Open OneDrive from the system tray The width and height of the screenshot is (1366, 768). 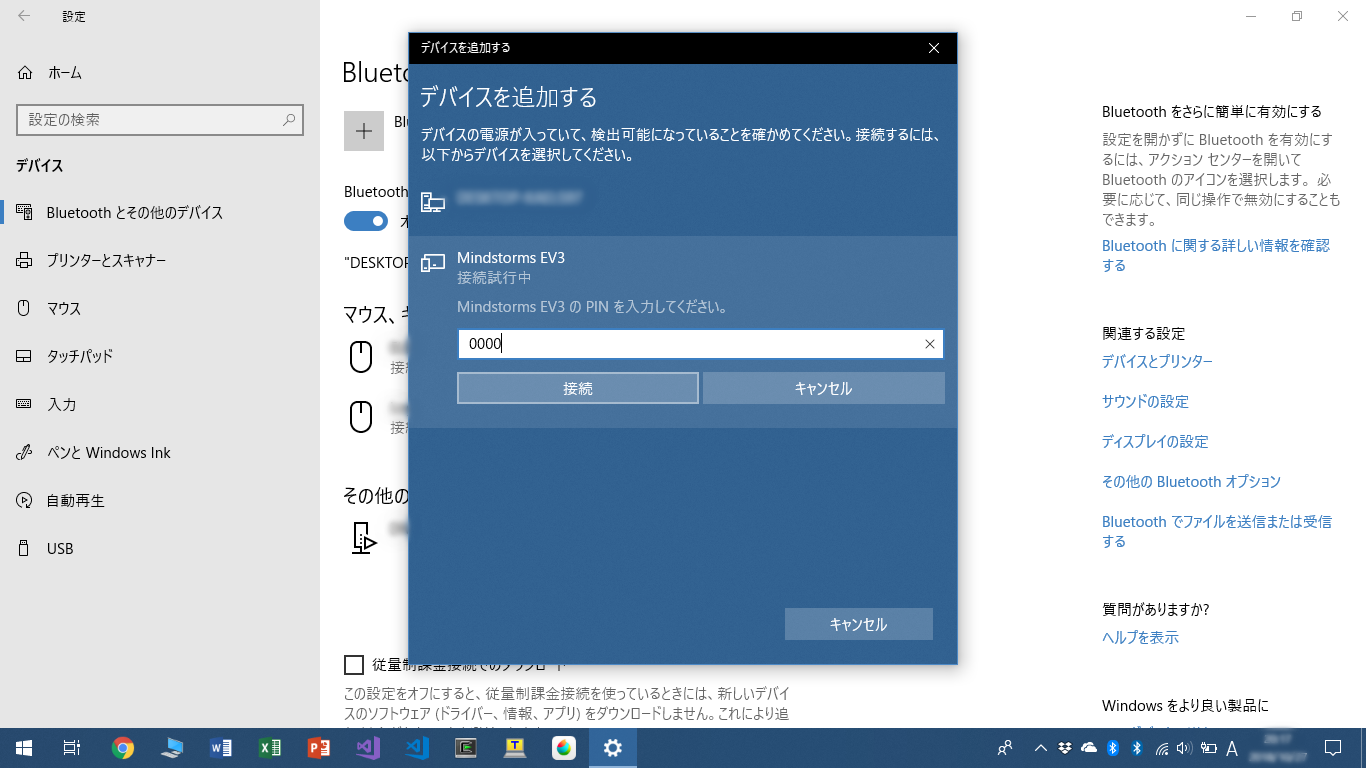pyautogui.click(x=1089, y=747)
